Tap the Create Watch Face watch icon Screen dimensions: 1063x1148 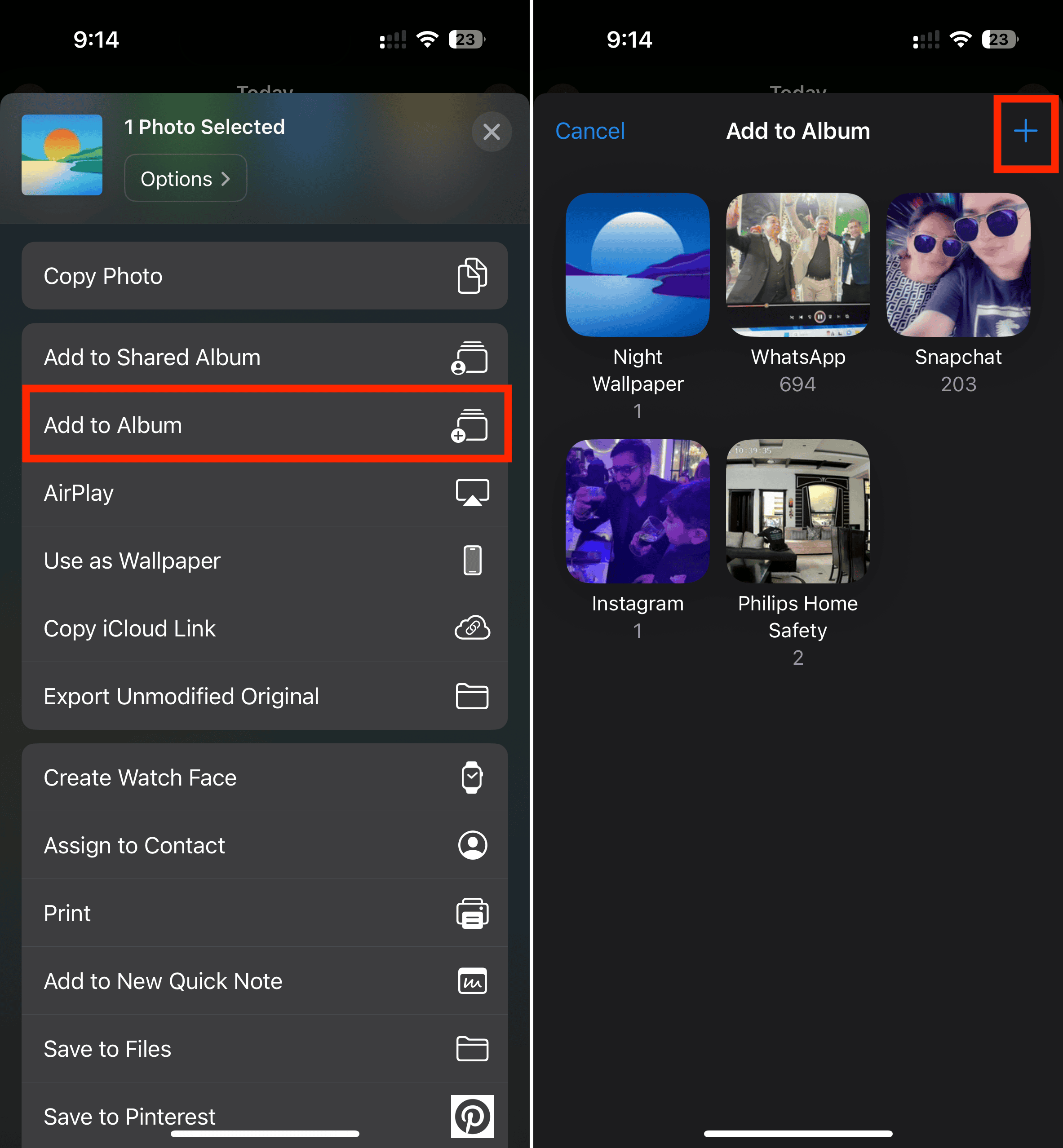(x=472, y=777)
